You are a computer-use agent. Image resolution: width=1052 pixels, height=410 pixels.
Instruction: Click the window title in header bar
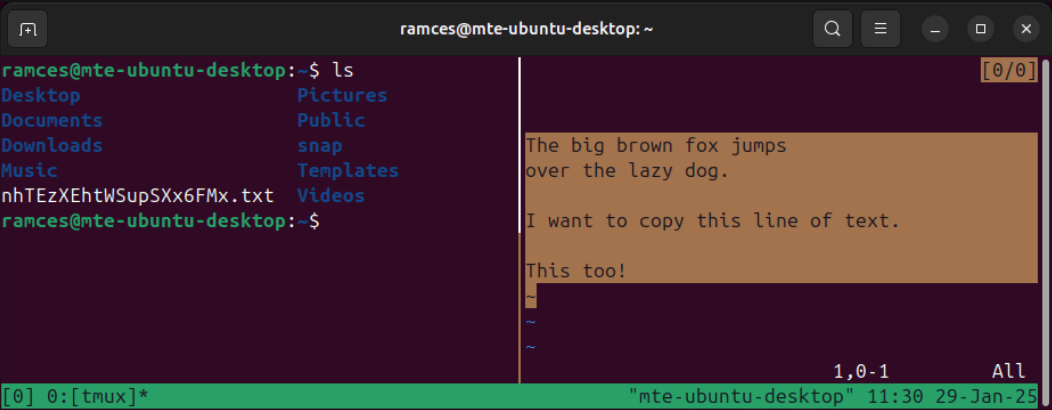click(x=526, y=29)
